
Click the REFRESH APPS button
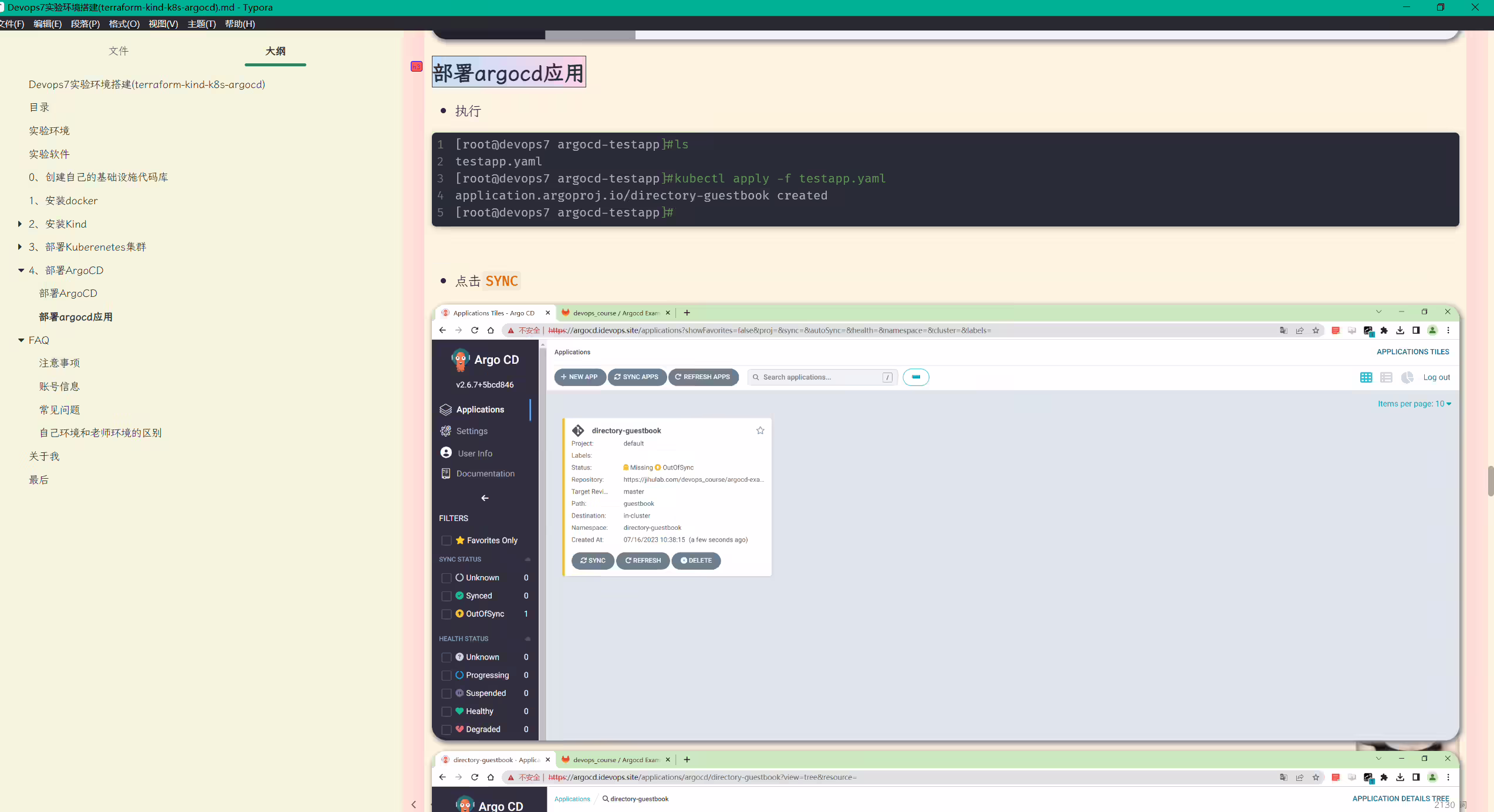point(703,377)
